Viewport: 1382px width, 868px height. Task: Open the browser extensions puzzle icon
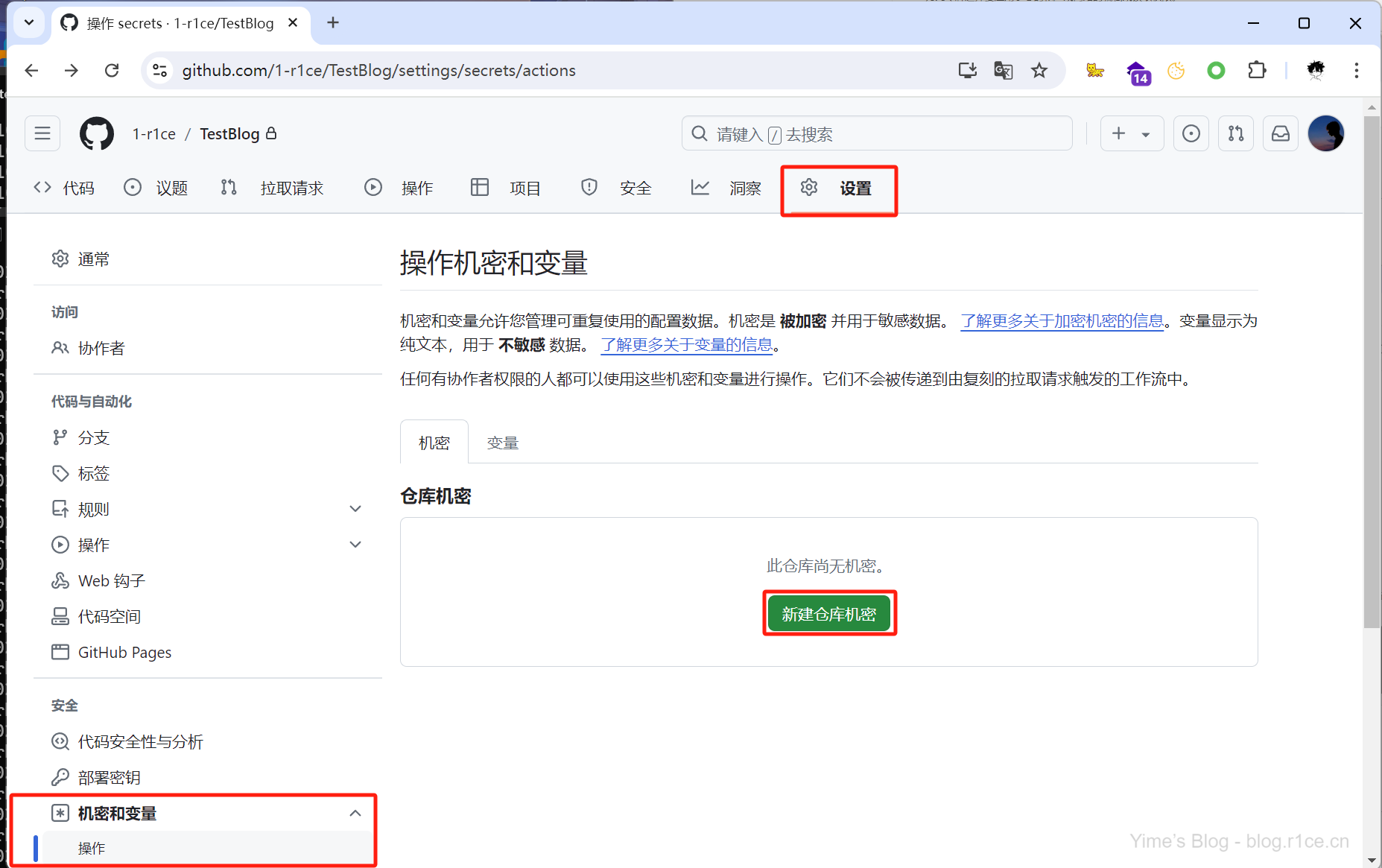[x=1256, y=71]
